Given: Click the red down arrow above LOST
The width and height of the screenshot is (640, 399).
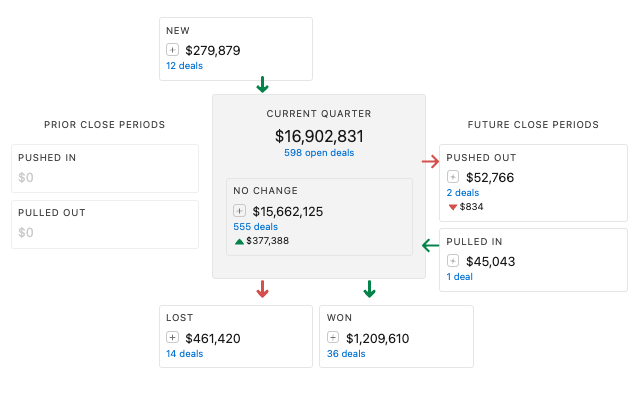Looking at the screenshot, I should tap(262, 289).
